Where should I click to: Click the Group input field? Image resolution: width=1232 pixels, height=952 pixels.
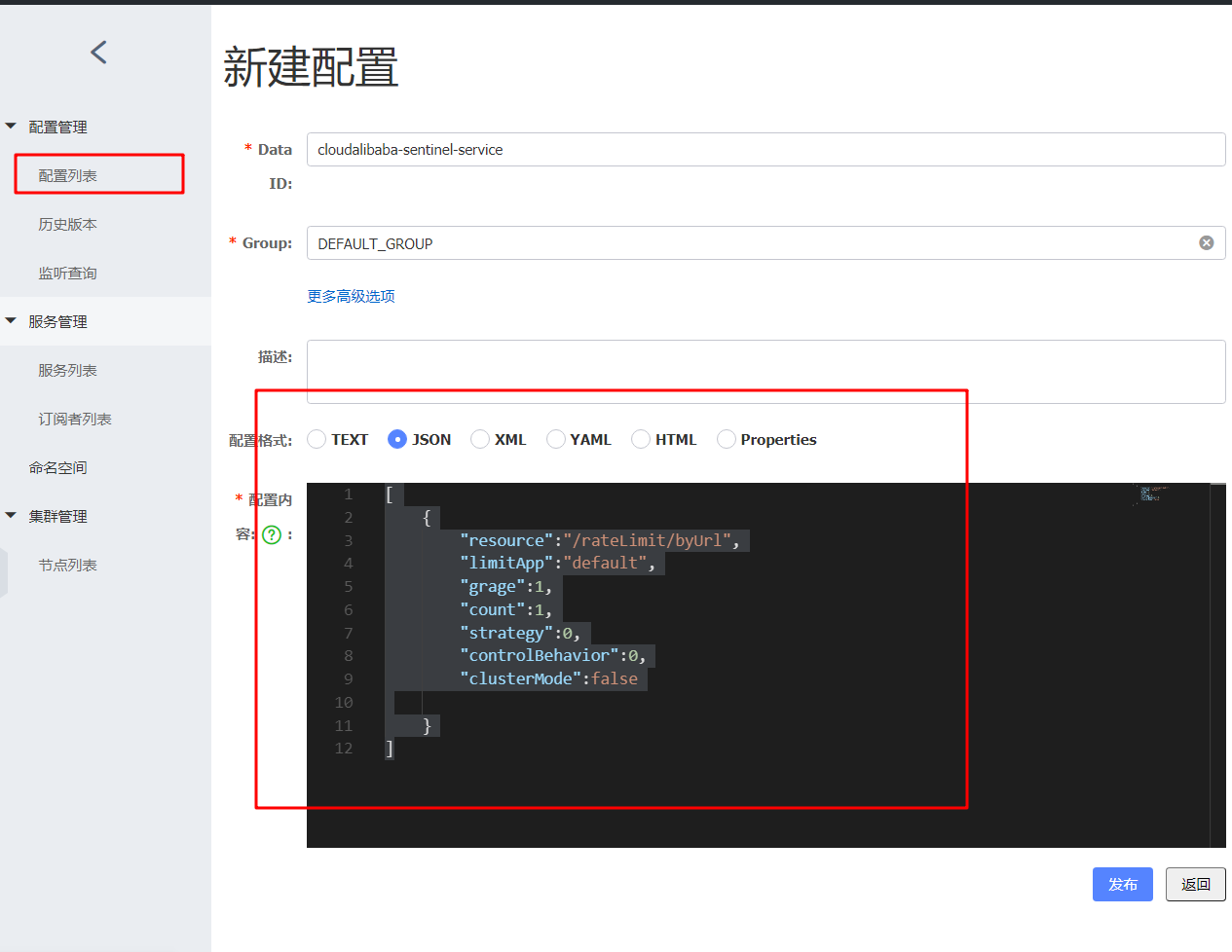tap(765, 243)
